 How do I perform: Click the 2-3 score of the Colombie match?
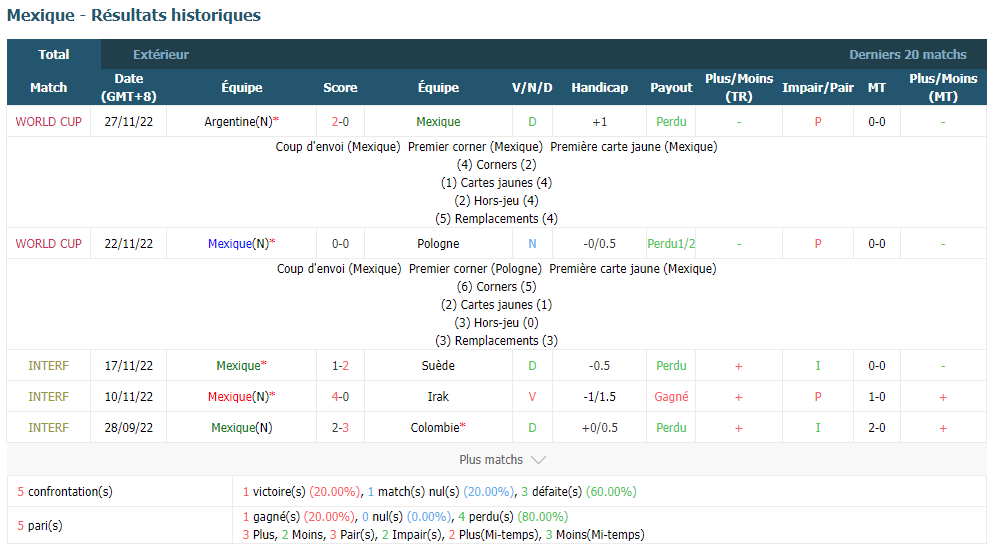pyautogui.click(x=340, y=428)
